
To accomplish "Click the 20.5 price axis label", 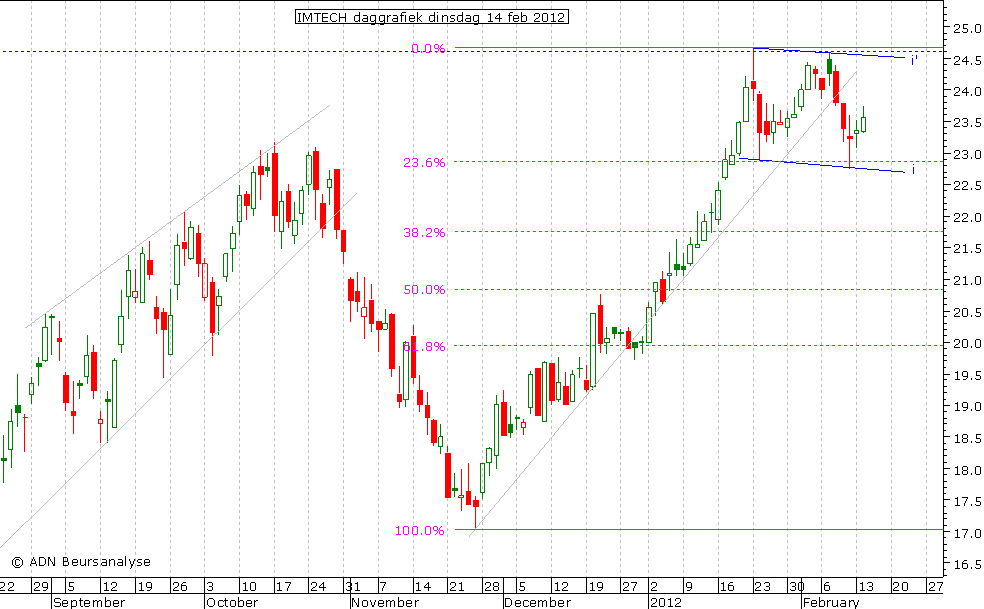I will [x=967, y=313].
